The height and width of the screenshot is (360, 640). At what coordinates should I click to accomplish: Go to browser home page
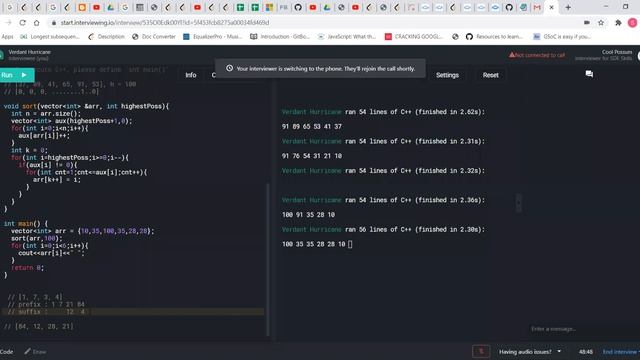36,23
